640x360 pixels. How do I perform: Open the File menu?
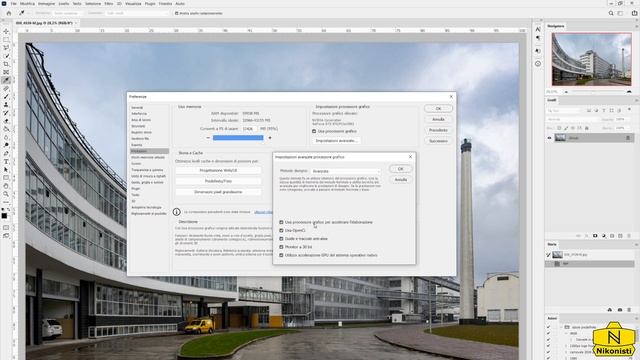[x=13, y=4]
